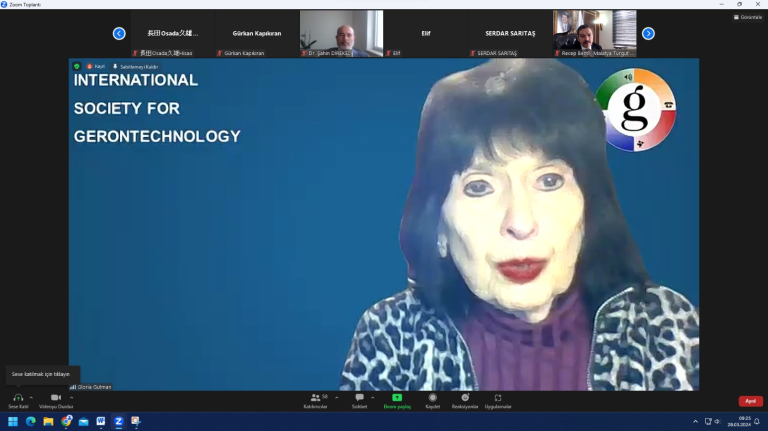Viewport: 768px width, 431px height.
Task: Open the Katılımcılar participants panel
Action: click(315, 398)
